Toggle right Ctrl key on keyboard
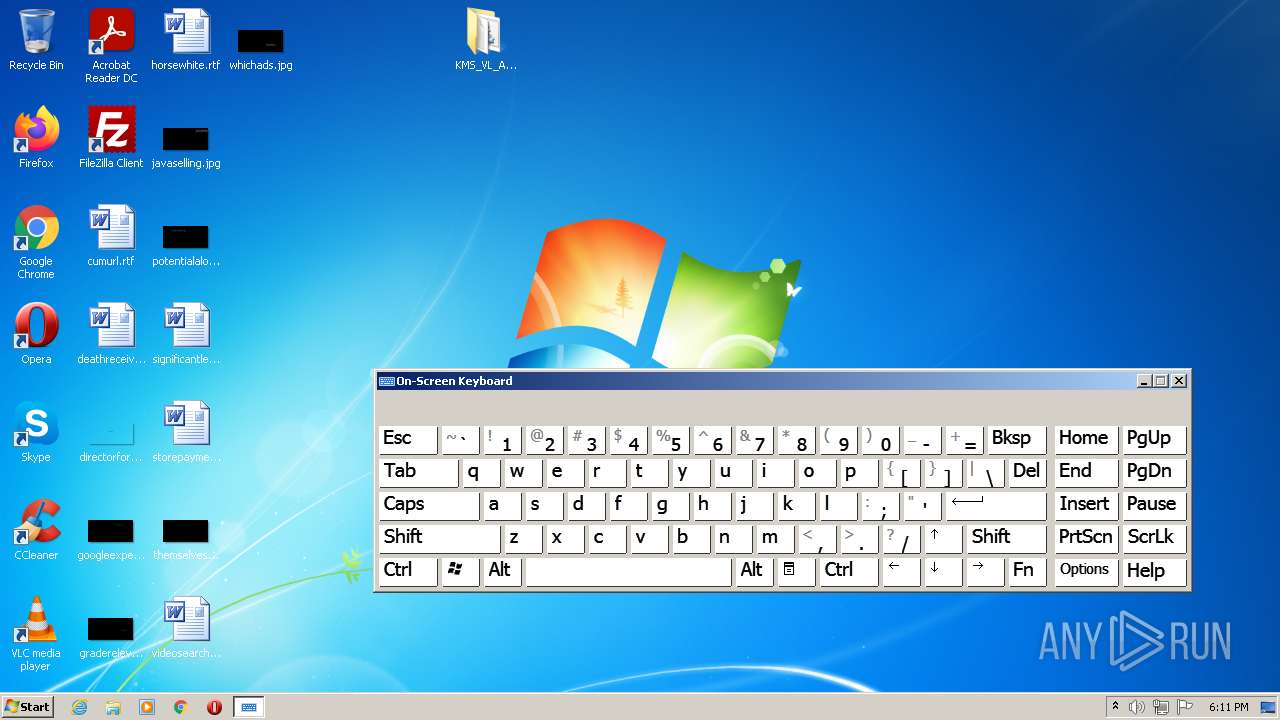The height and width of the screenshot is (720, 1280). click(x=848, y=571)
